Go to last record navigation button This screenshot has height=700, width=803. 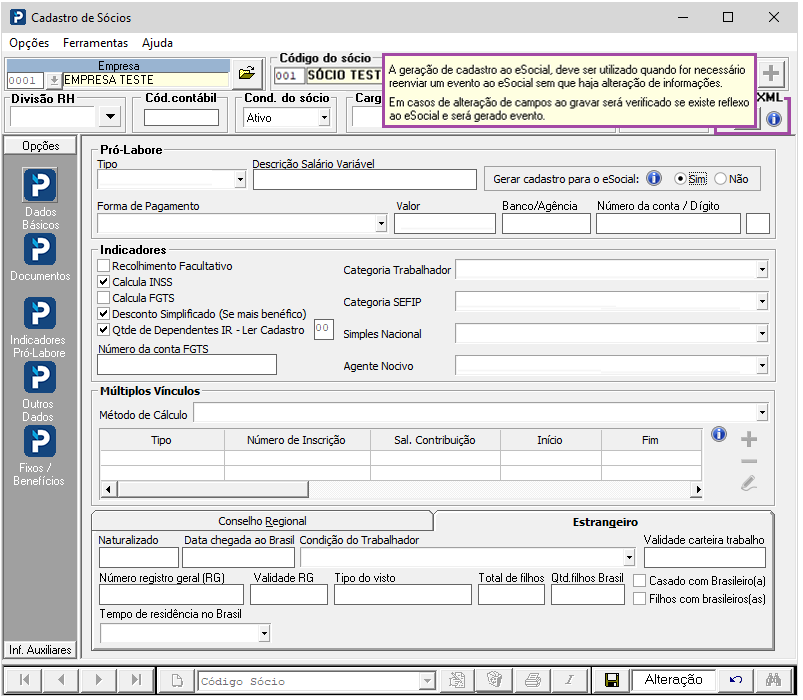pos(136,680)
